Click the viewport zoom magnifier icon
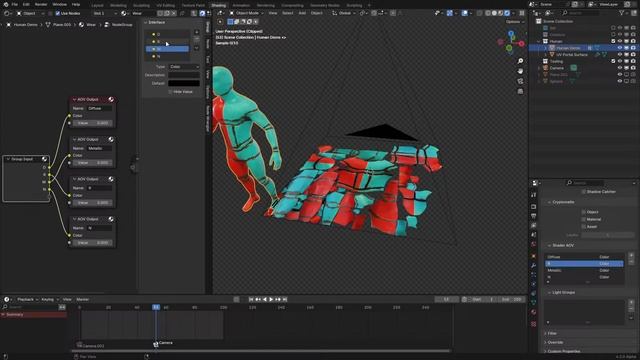Image resolution: width=640 pixels, height=360 pixels. coord(520,61)
